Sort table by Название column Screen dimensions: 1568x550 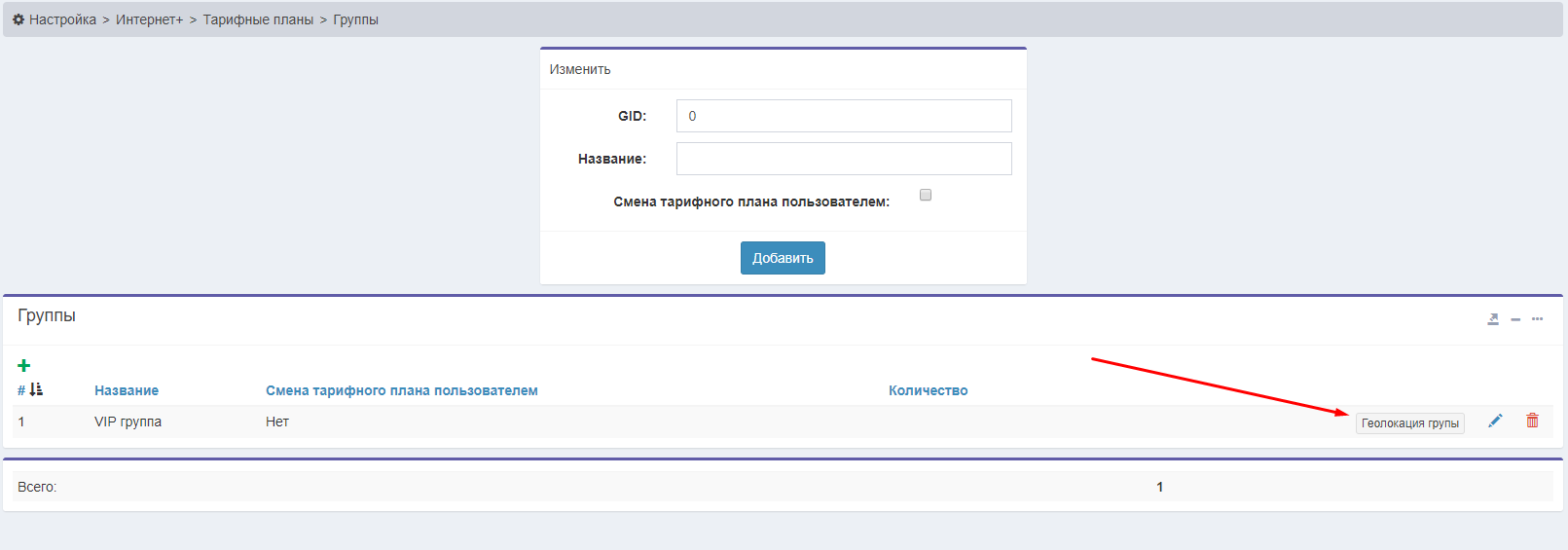tap(127, 390)
